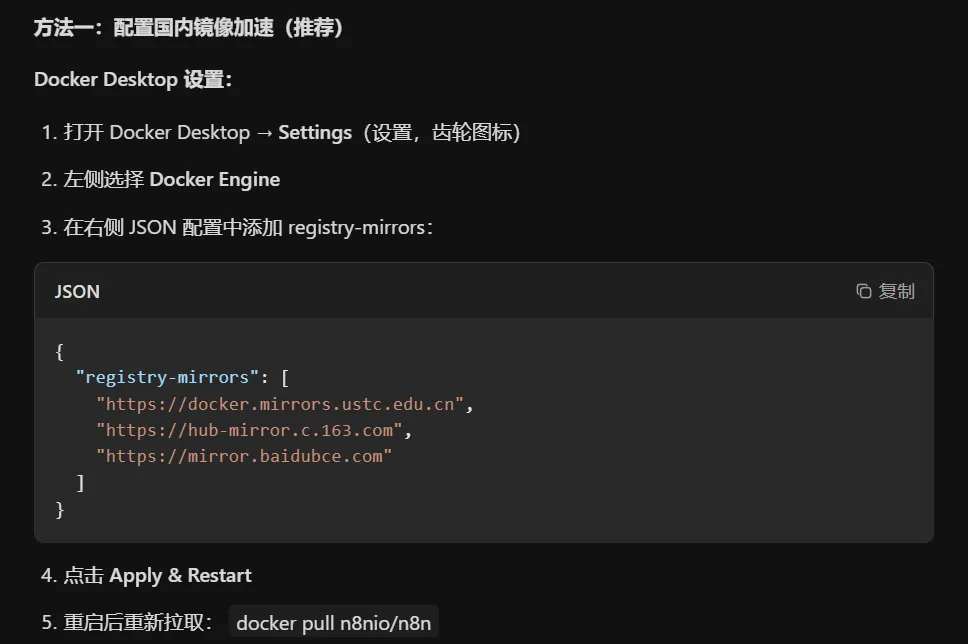The height and width of the screenshot is (644, 968).
Task: Click the bold Docker Engine text in step 2
Action: [214, 180]
